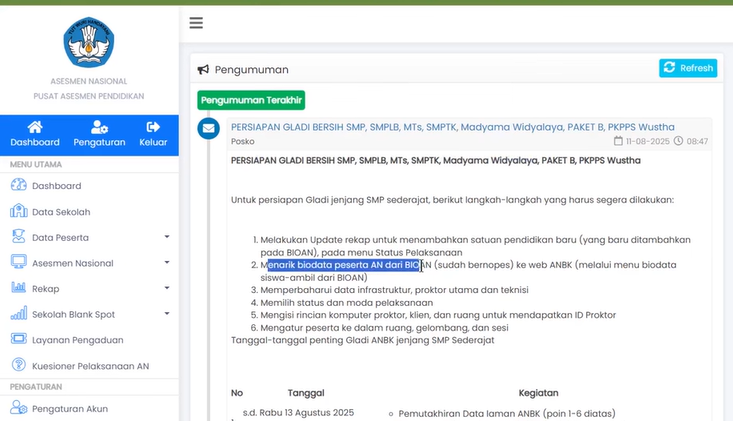Expand the Sekolah Blank Spot submenu arrow
This screenshot has width=733, height=421.
pyautogui.click(x=167, y=314)
